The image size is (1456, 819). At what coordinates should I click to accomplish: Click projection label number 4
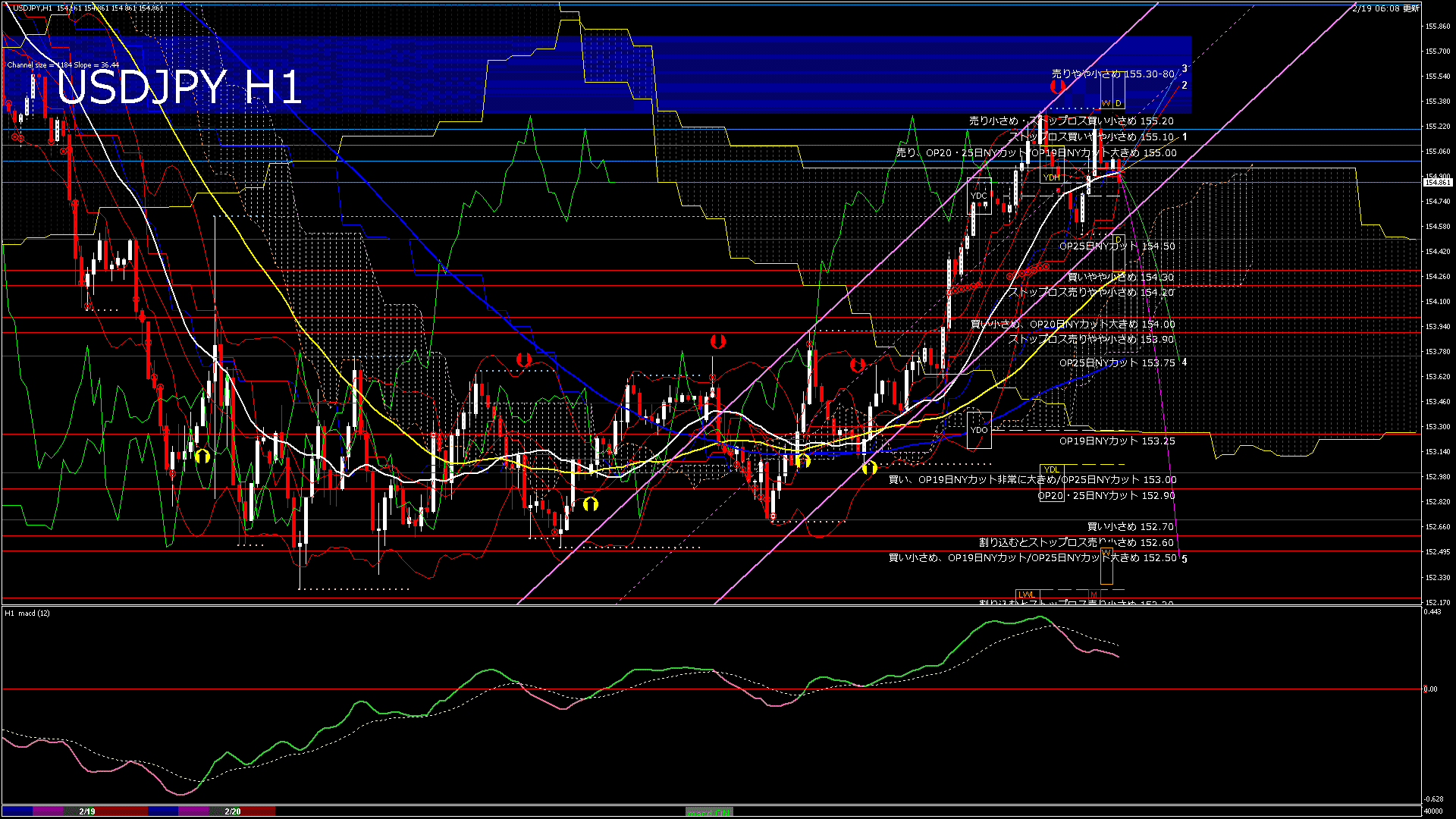click(x=1185, y=362)
